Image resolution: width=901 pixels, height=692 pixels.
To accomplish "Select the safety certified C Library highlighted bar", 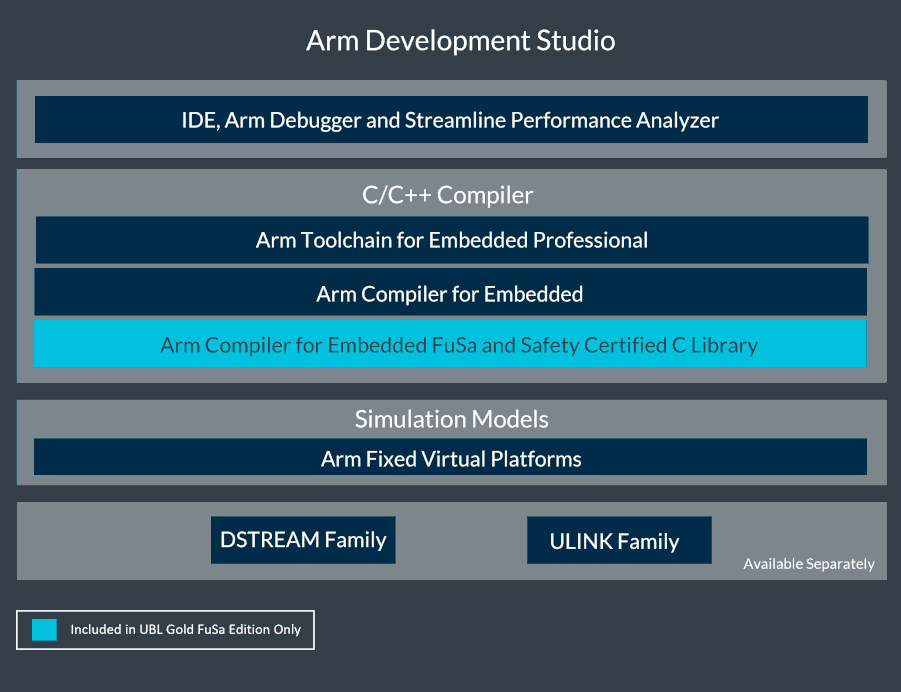I will [x=451, y=344].
